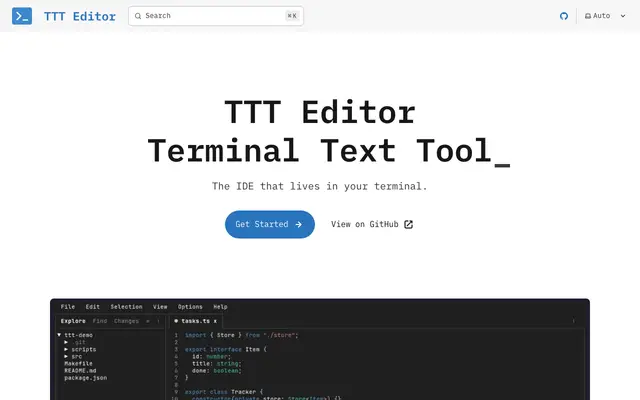640x400 pixels.
Task: Close the tasks.ts tab with x
Action: [x=215, y=321]
